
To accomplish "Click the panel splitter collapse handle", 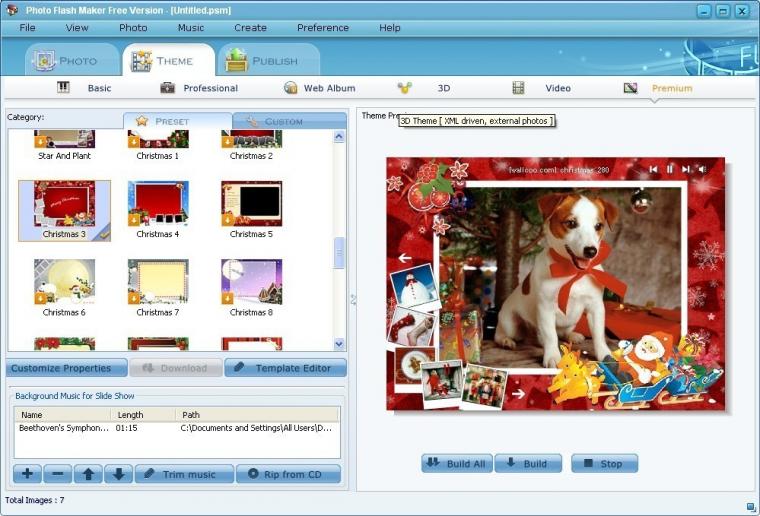I will pyautogui.click(x=353, y=300).
